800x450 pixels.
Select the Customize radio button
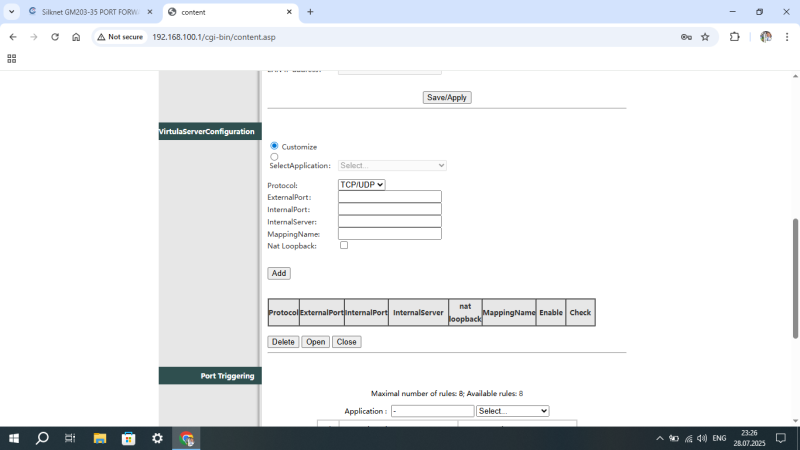(275, 146)
